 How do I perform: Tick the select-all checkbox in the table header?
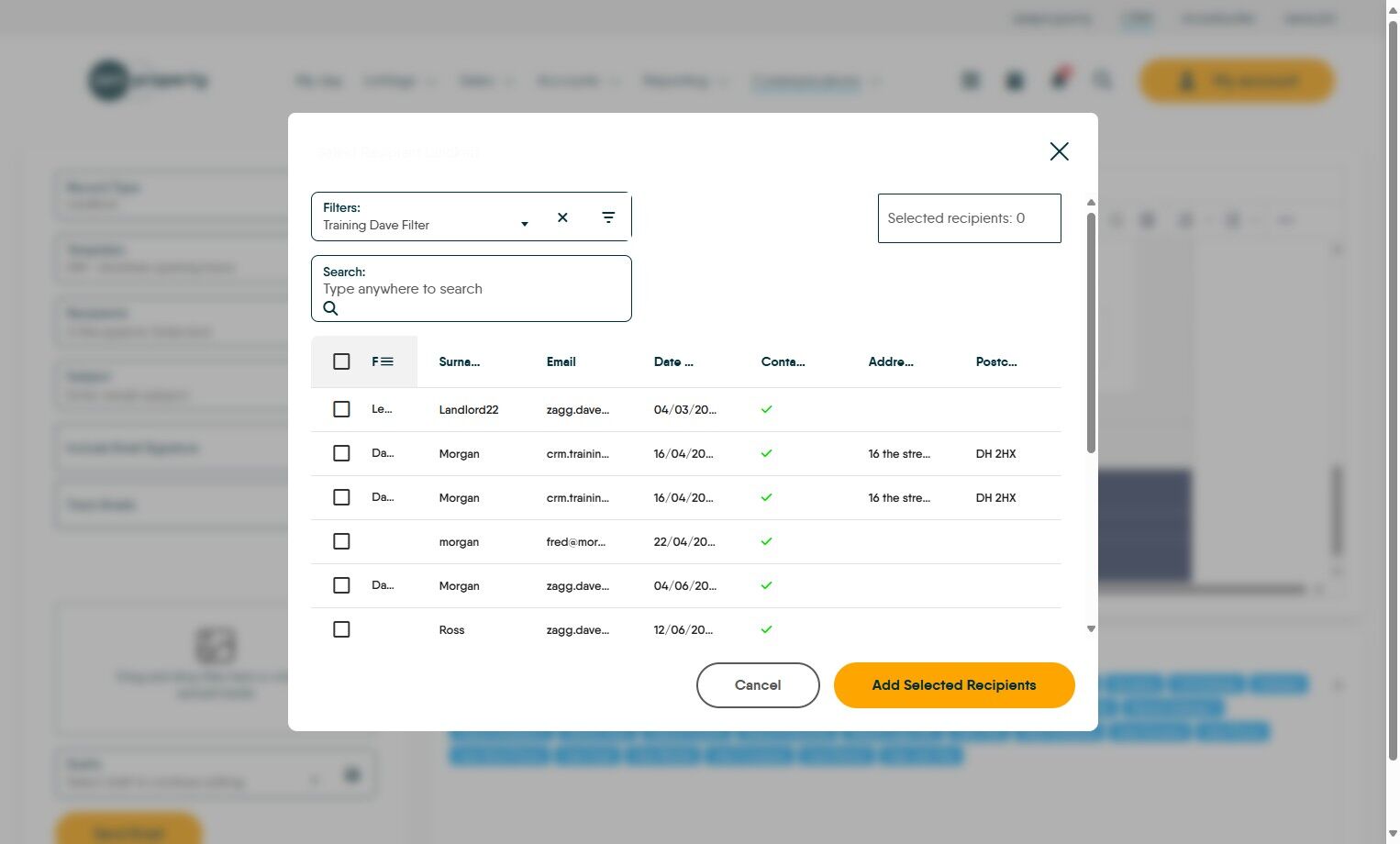[x=341, y=361]
